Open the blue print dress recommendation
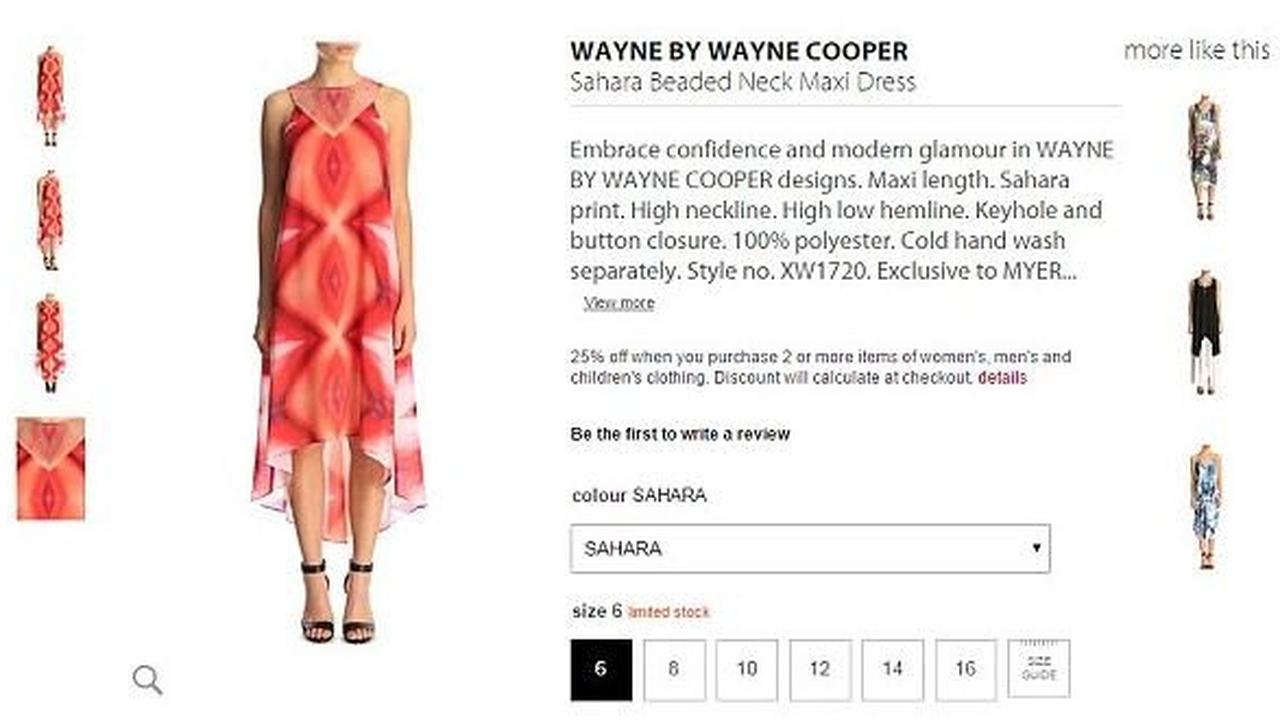This screenshot has width=1280, height=720. (1205, 507)
